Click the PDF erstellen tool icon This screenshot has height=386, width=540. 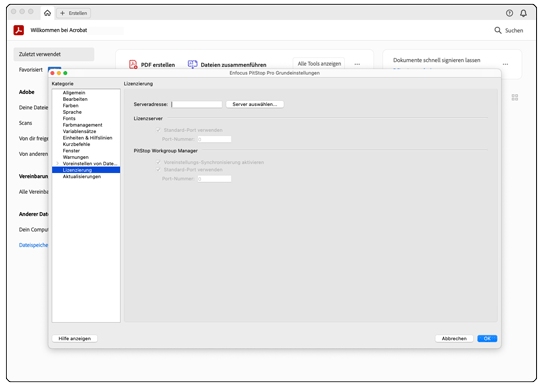pos(133,64)
